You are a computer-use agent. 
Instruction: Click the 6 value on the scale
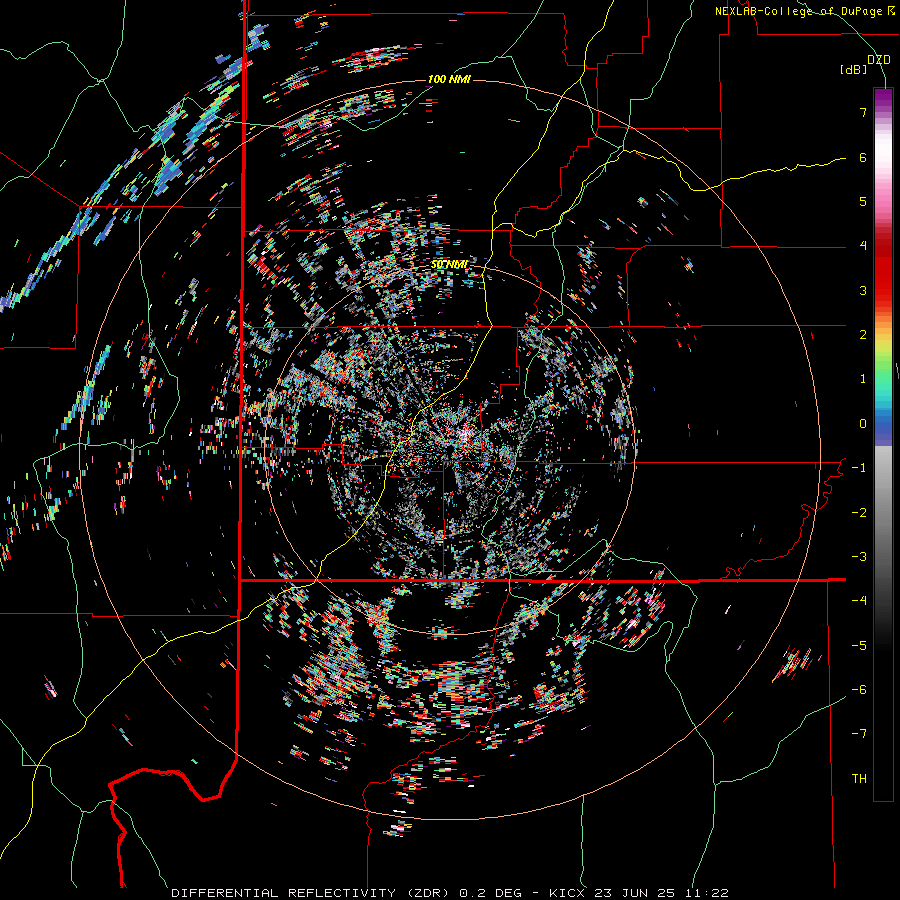pos(863,157)
